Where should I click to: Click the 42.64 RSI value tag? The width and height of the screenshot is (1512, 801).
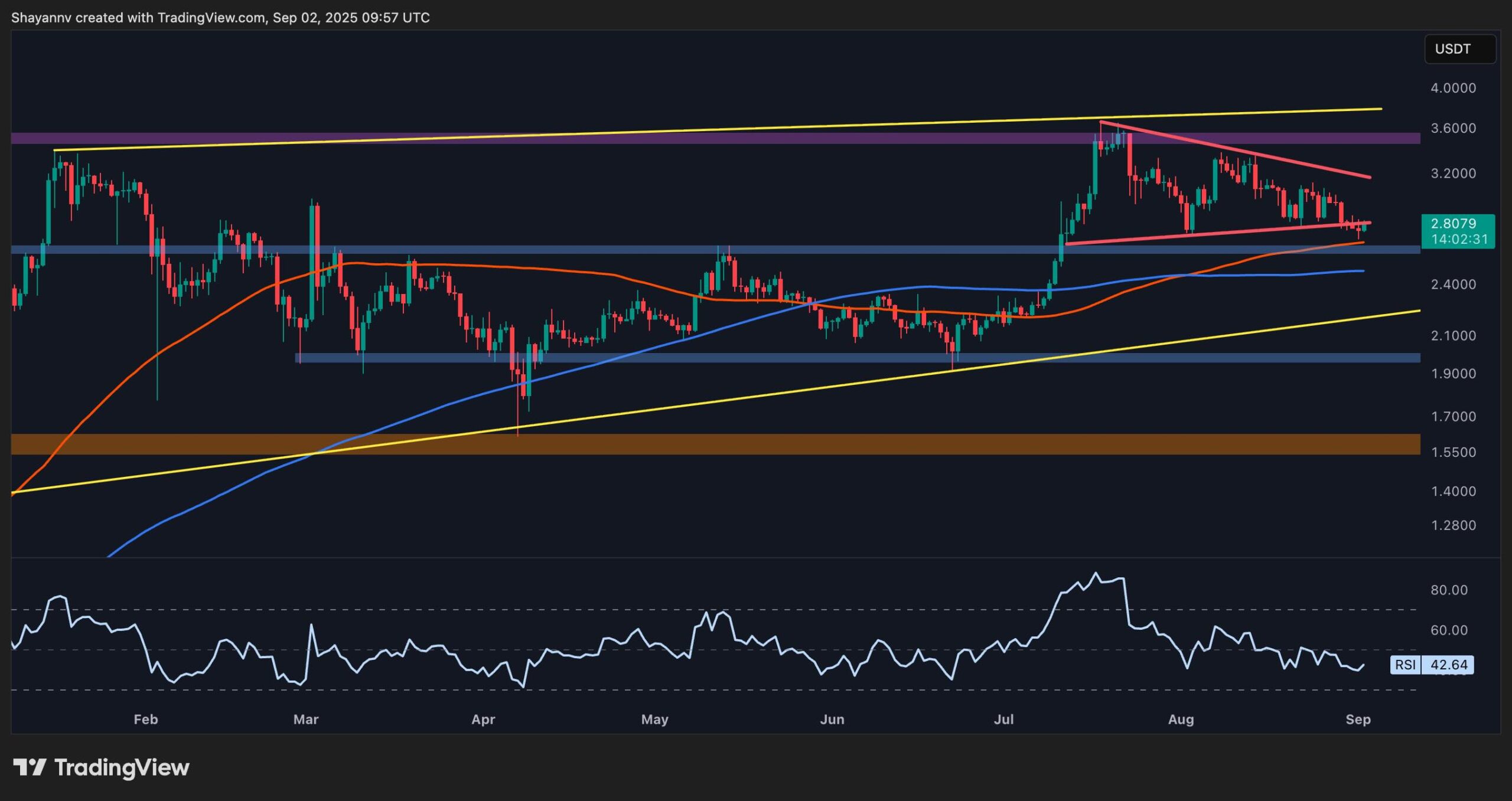click(x=1449, y=665)
